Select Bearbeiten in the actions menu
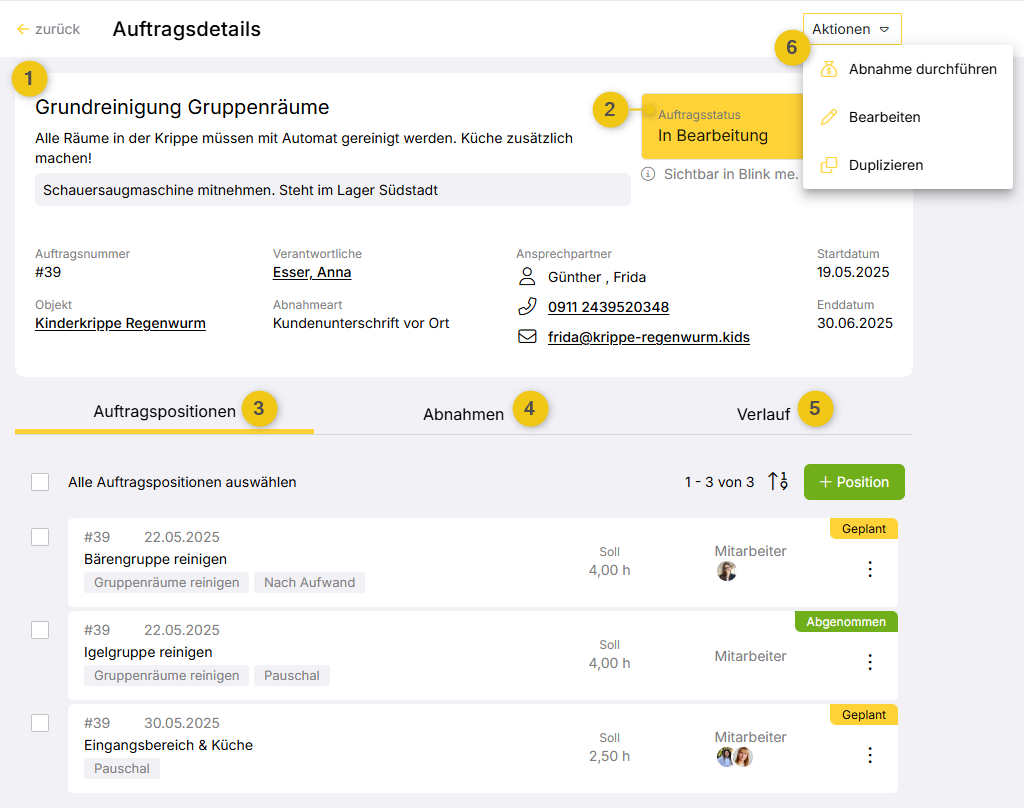Image resolution: width=1024 pixels, height=808 pixels. [x=908, y=117]
